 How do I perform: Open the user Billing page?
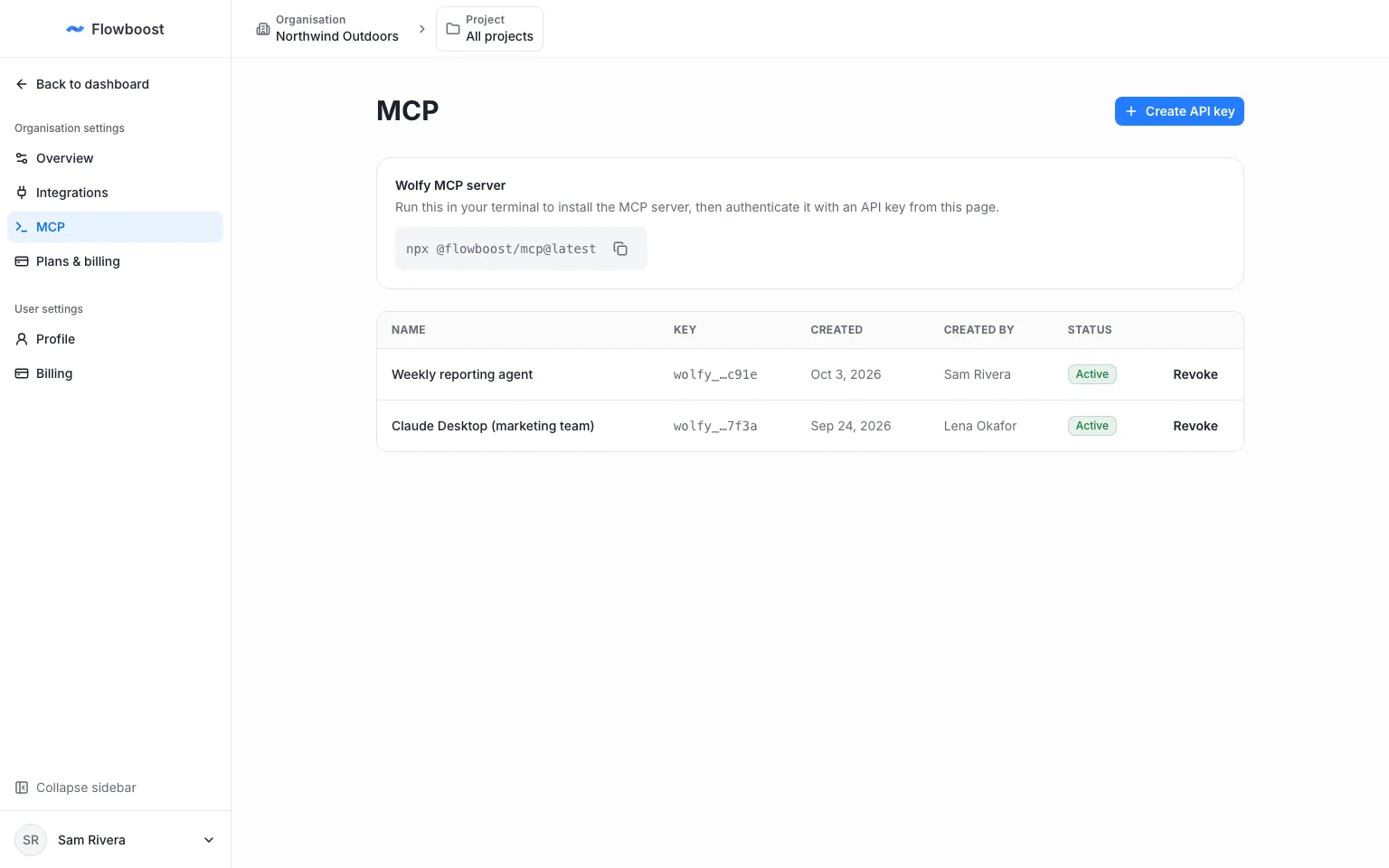pyautogui.click(x=115, y=373)
